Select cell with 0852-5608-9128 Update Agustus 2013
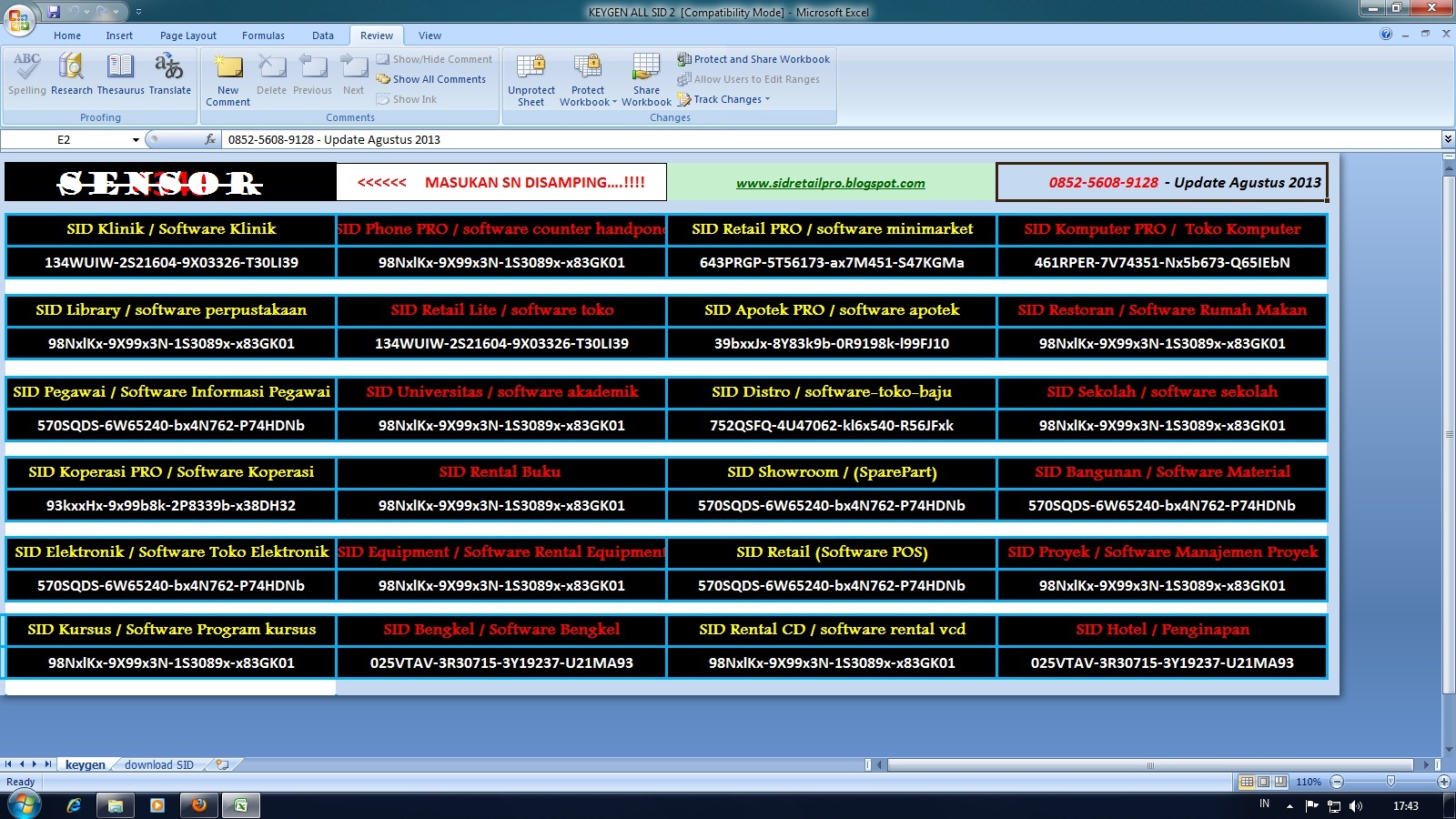The width and height of the screenshot is (1456, 819). [x=1162, y=182]
